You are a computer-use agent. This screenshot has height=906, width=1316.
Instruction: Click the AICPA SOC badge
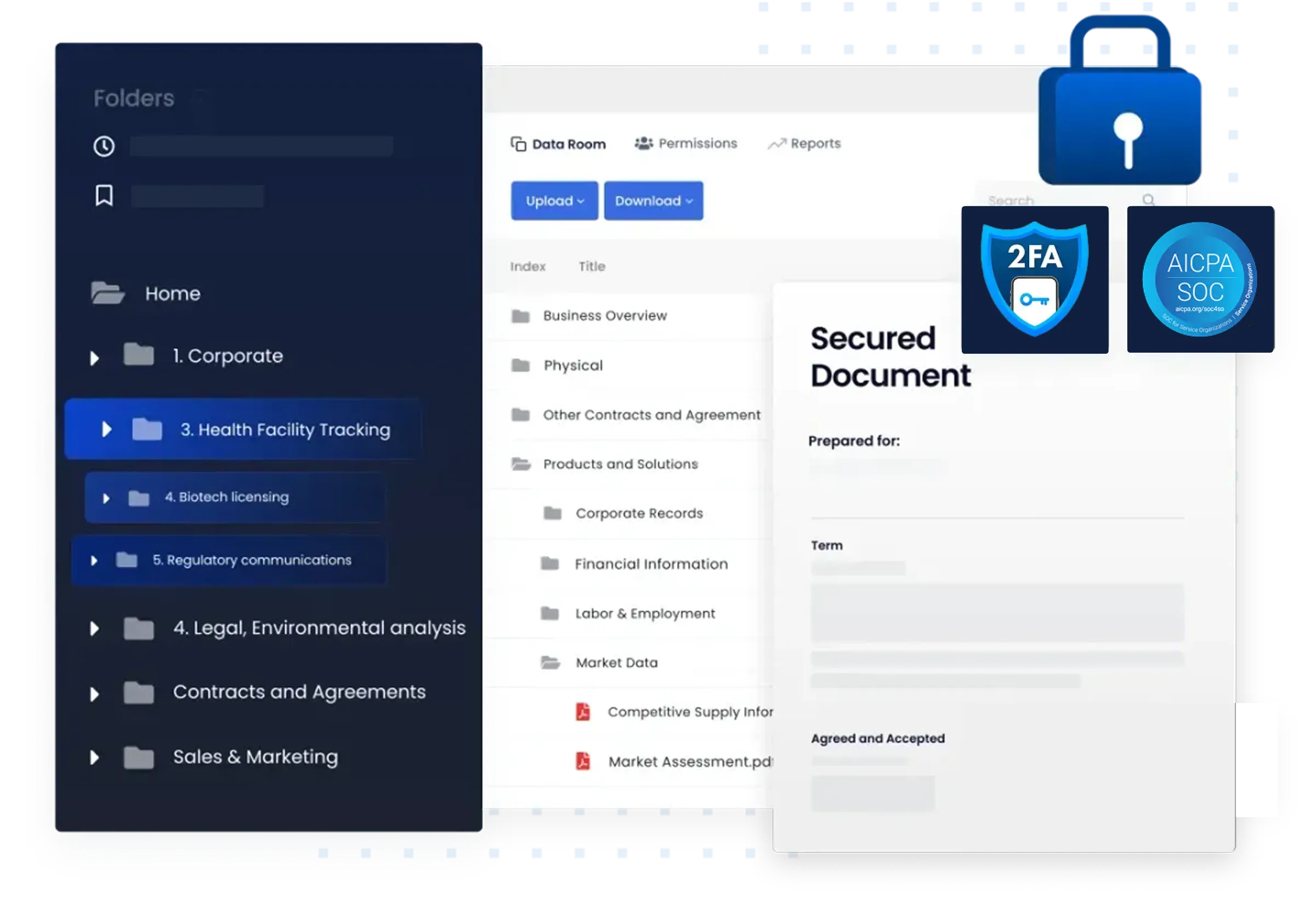click(1200, 279)
